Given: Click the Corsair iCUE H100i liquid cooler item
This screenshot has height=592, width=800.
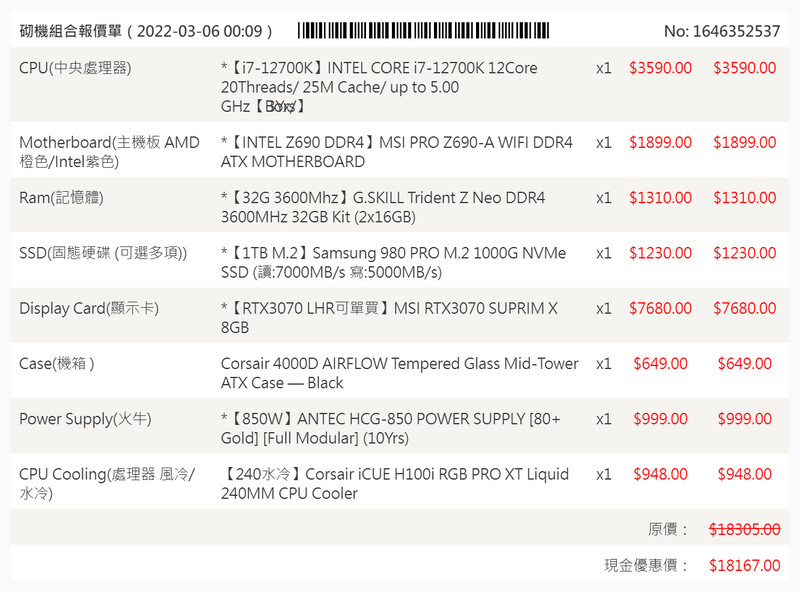Looking at the screenshot, I should pos(395,483).
